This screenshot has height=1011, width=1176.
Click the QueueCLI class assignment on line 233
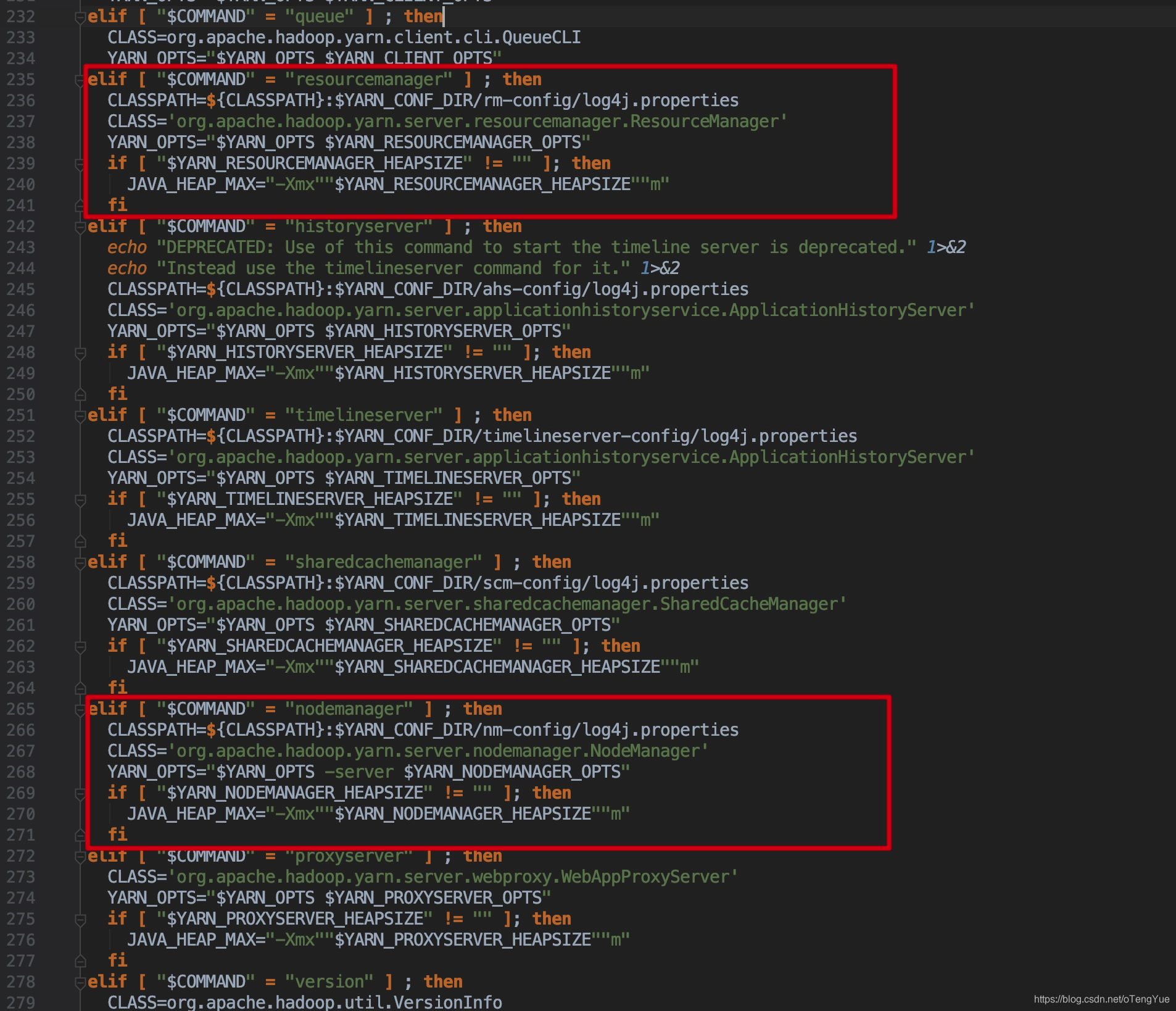[344, 38]
